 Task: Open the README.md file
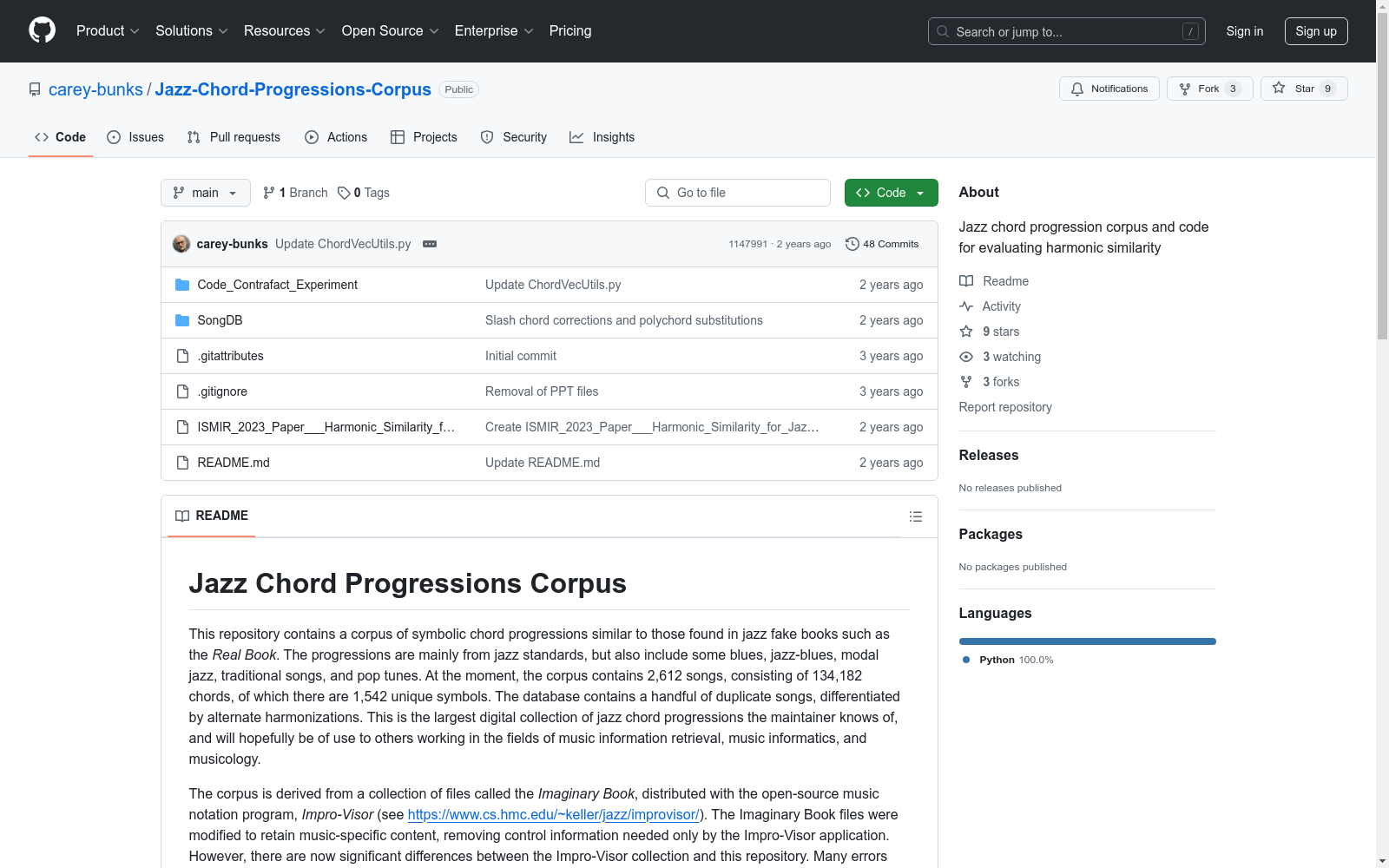point(234,463)
